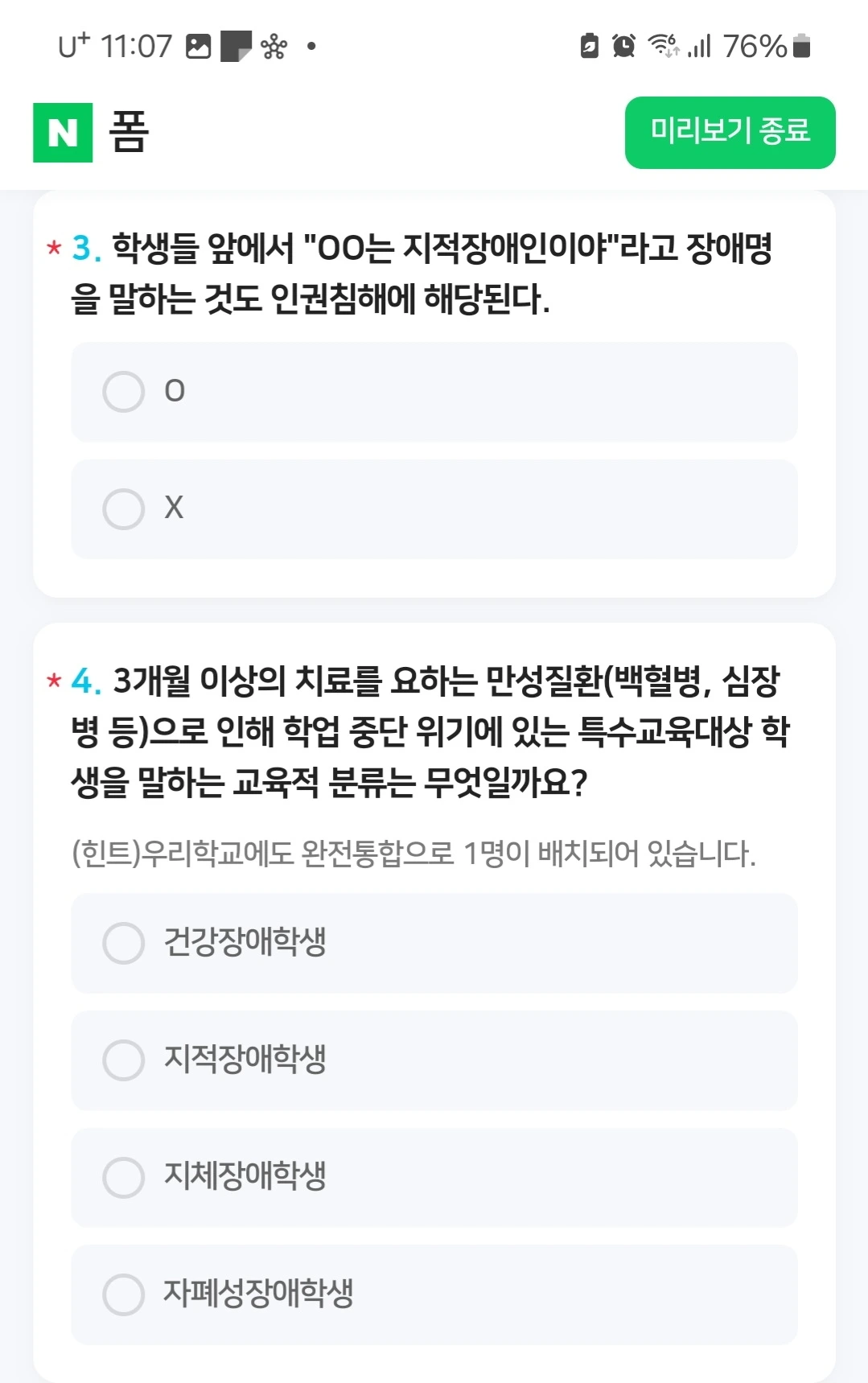Tap the battery icon showing 76%
Image resolution: width=868 pixels, height=1383 pixels.
[801, 46]
